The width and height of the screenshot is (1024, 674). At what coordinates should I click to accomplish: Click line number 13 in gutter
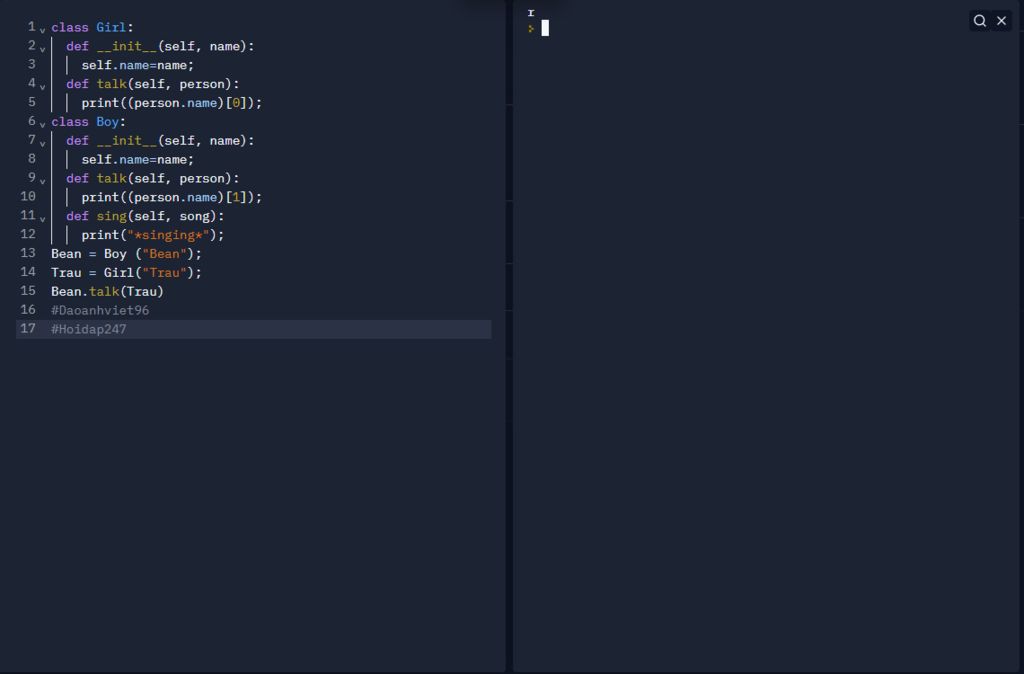point(28,253)
